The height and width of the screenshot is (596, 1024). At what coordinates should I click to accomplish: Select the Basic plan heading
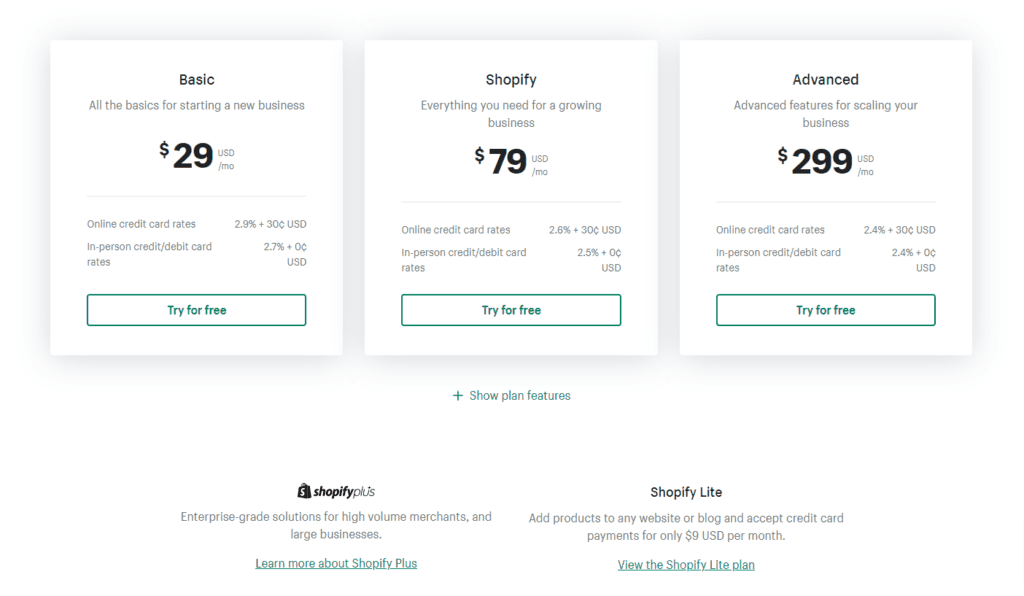[196, 79]
